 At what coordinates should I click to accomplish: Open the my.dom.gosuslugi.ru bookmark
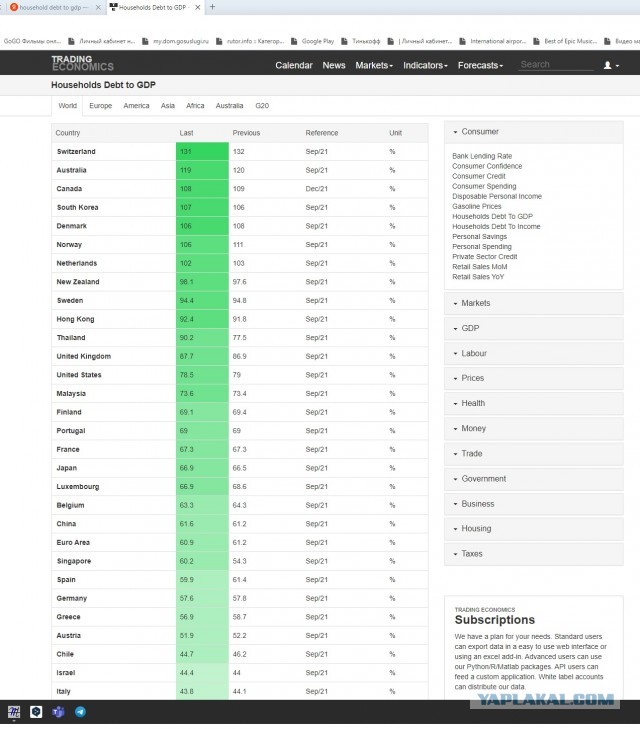pos(175,41)
